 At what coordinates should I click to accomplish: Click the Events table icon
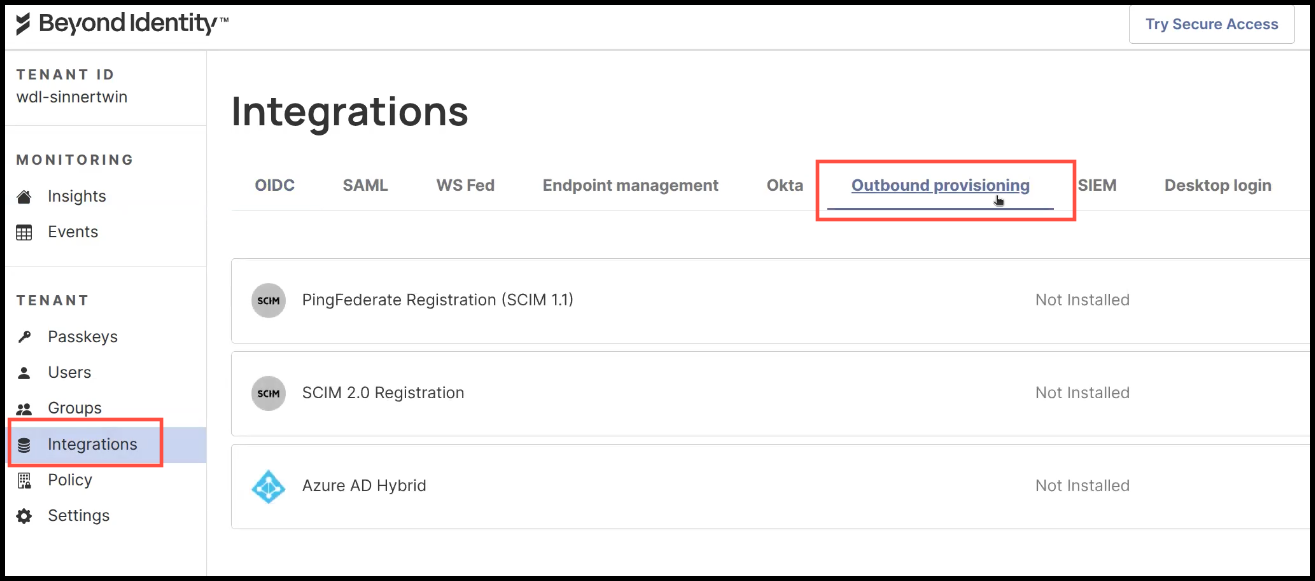click(25, 232)
